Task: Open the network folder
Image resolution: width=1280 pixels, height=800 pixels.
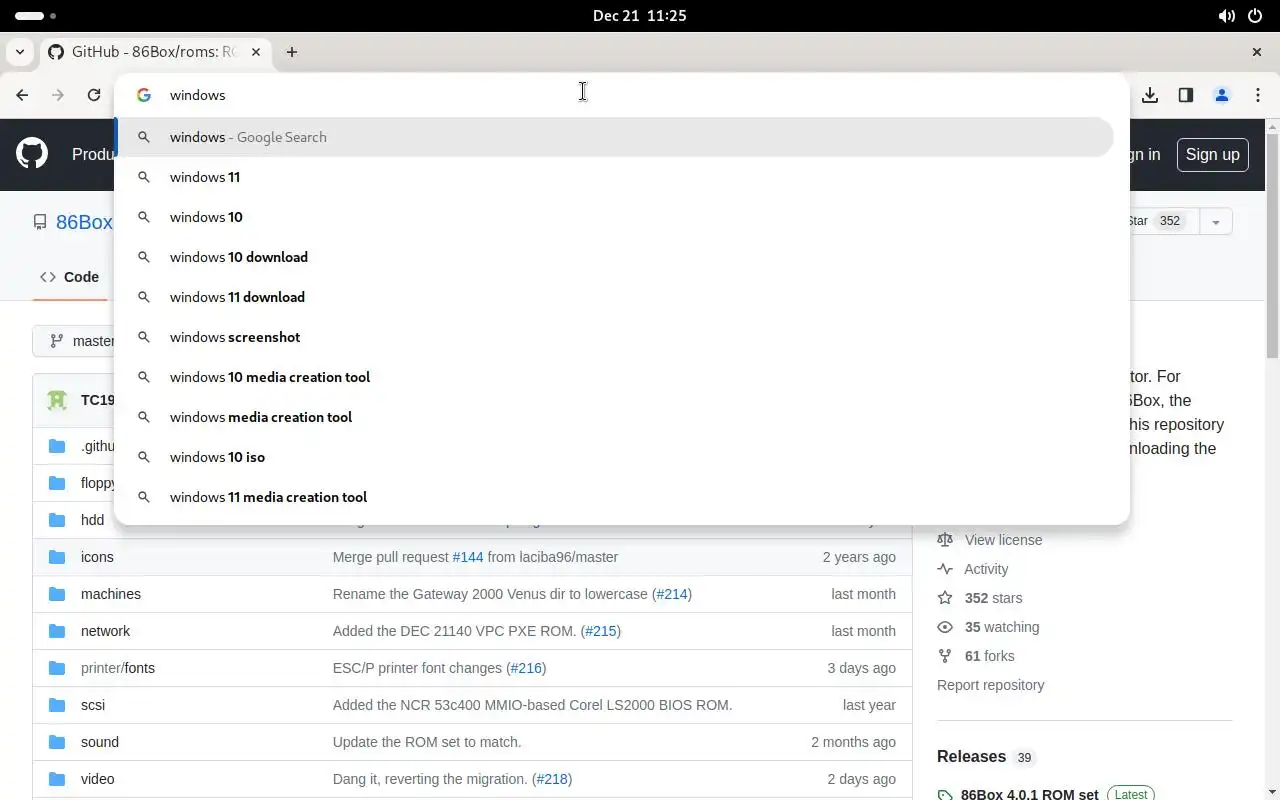Action: [x=105, y=631]
